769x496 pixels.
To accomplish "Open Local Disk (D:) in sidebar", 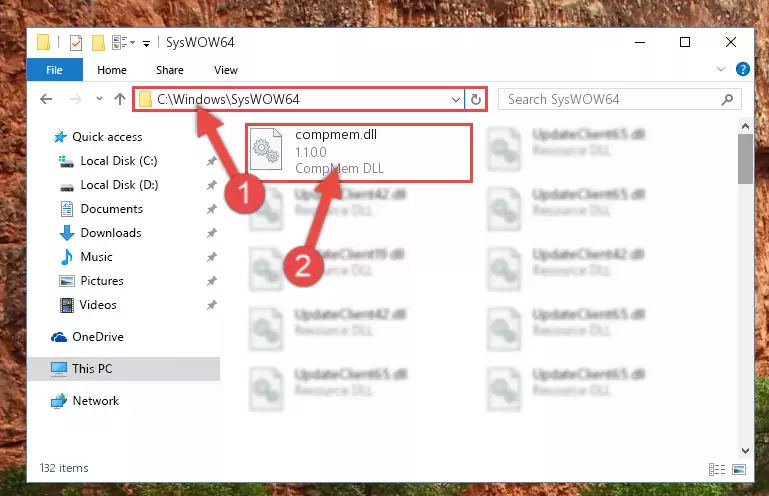I will pyautogui.click(x=109, y=185).
